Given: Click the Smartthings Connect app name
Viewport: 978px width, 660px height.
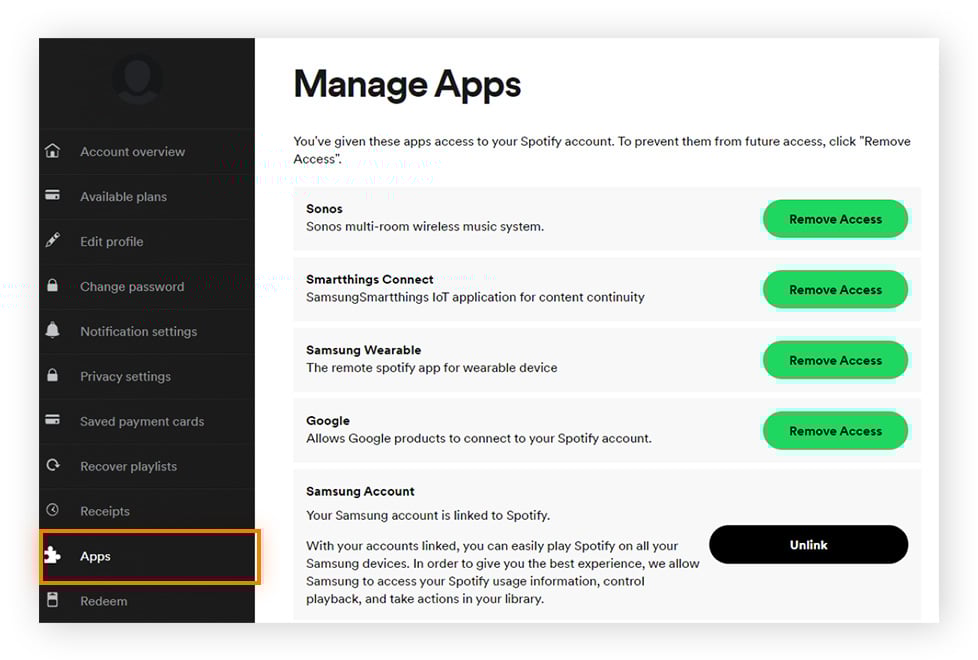Looking at the screenshot, I should [x=370, y=279].
